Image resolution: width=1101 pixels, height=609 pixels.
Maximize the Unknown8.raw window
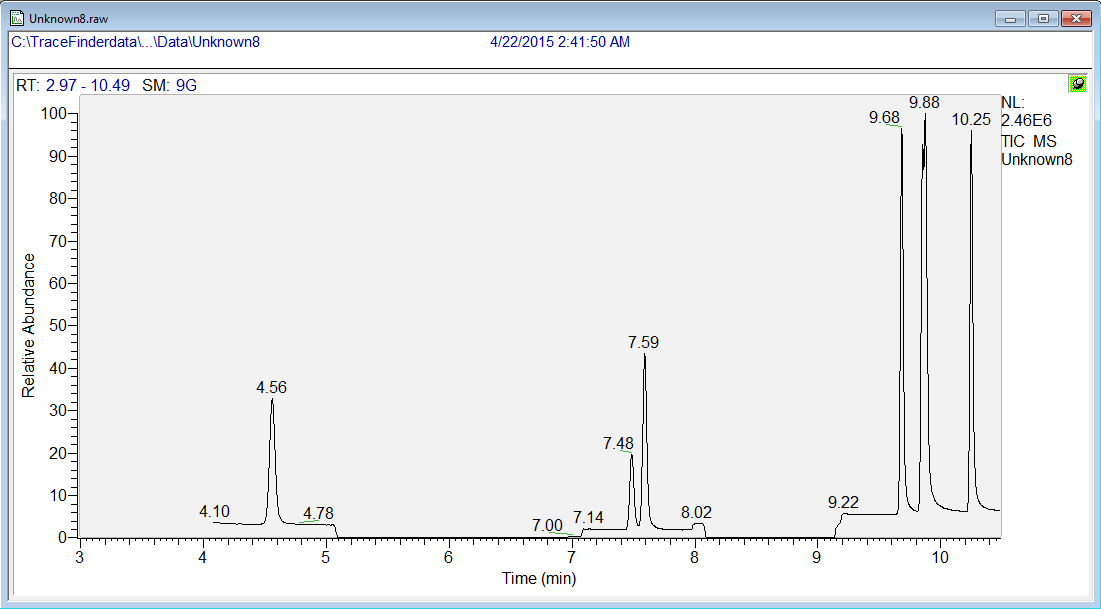1043,18
